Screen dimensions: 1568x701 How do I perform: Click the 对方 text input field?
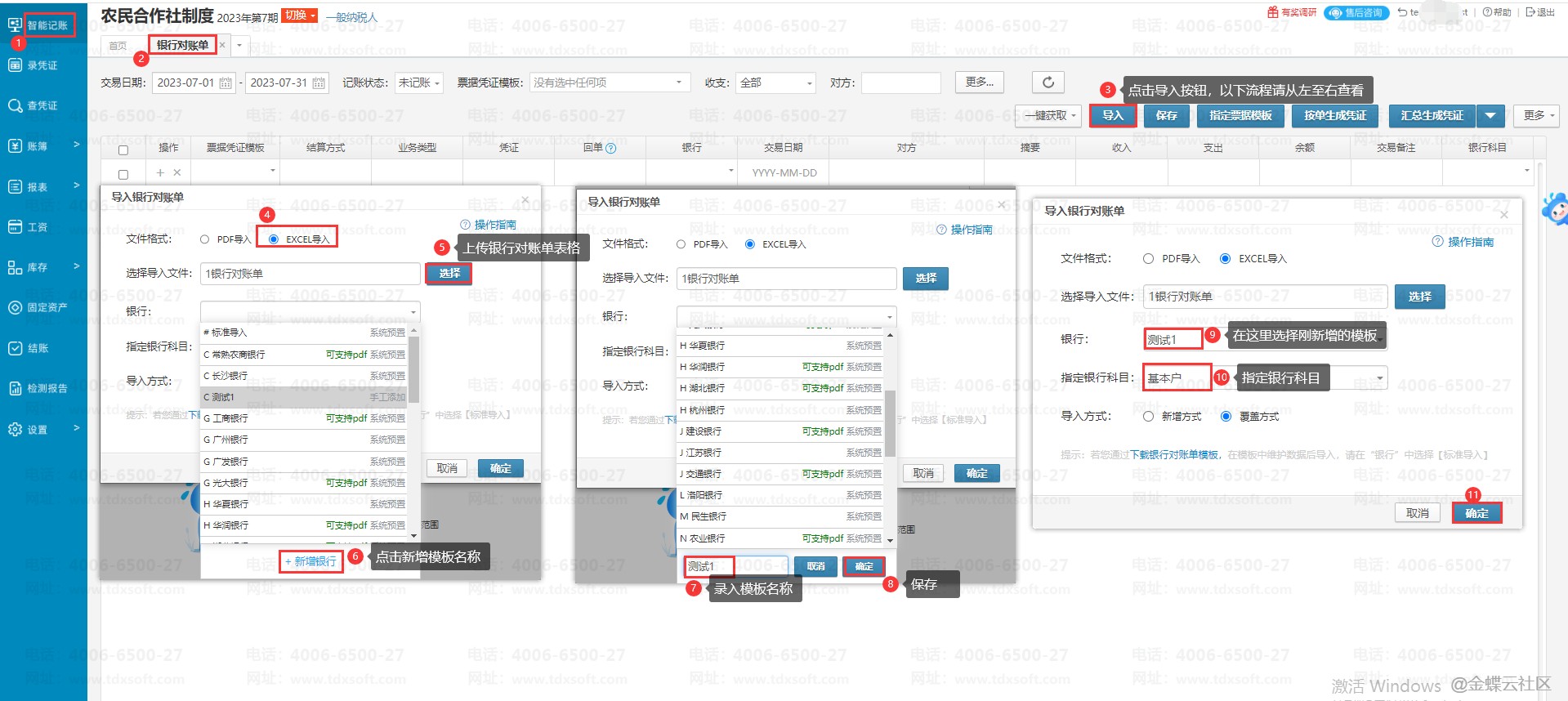coord(900,83)
